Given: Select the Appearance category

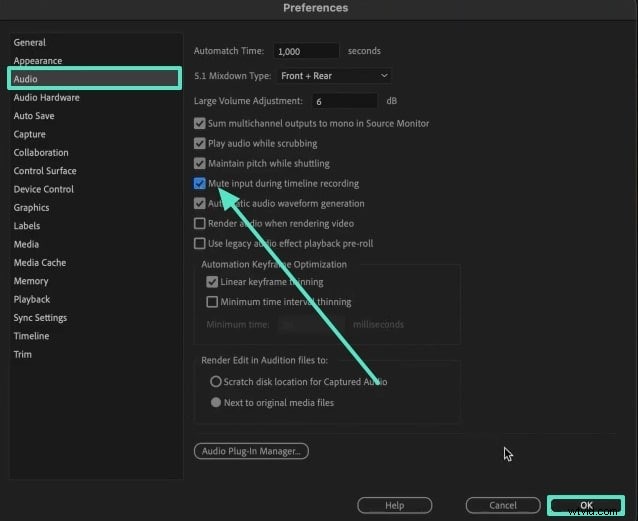Looking at the screenshot, I should (x=38, y=61).
